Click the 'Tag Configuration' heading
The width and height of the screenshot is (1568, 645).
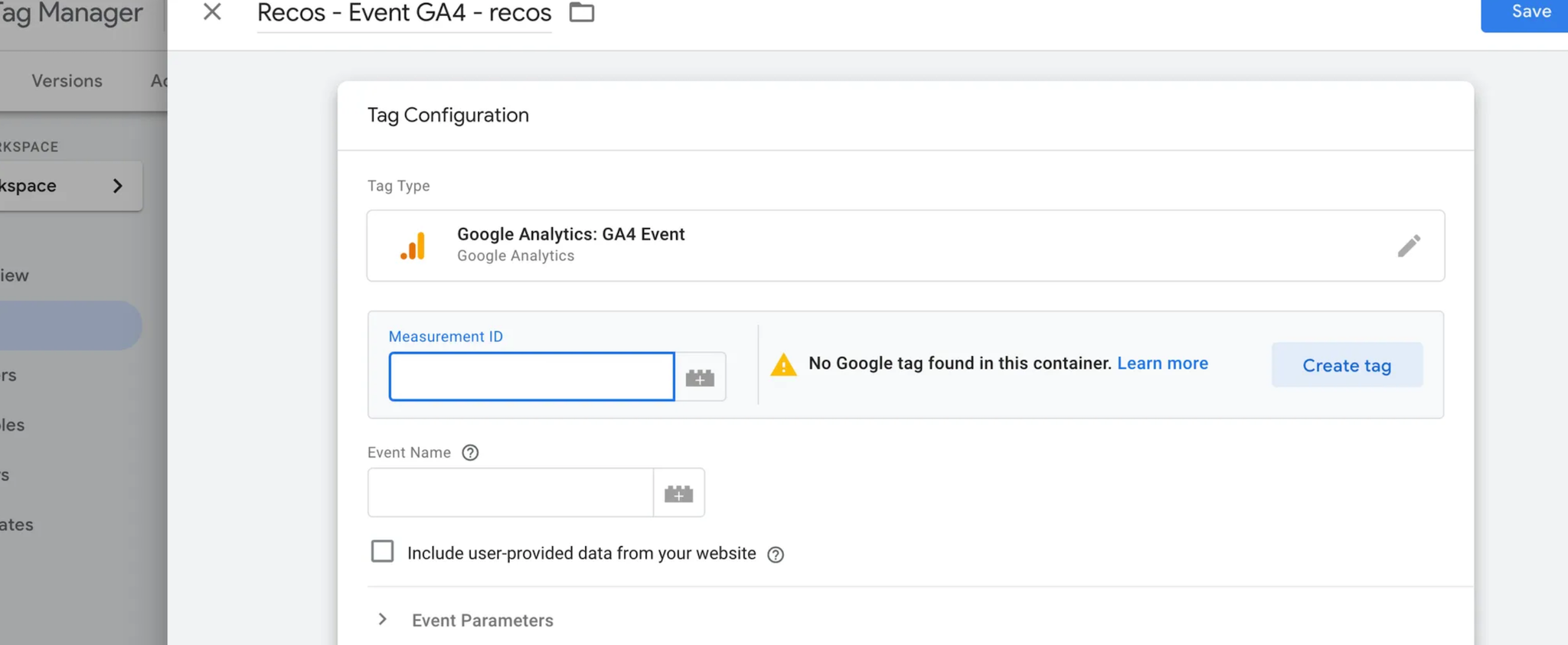tap(448, 115)
